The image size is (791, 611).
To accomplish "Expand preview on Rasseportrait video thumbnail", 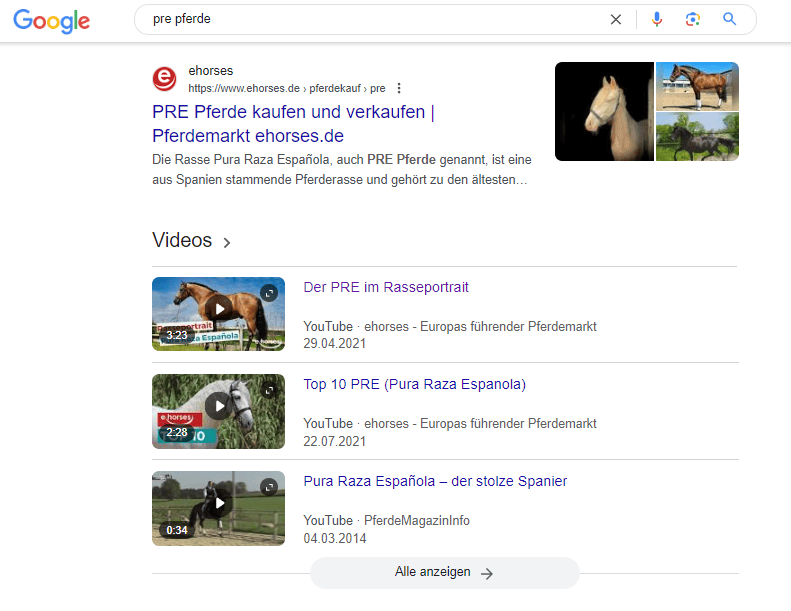I will (269, 293).
